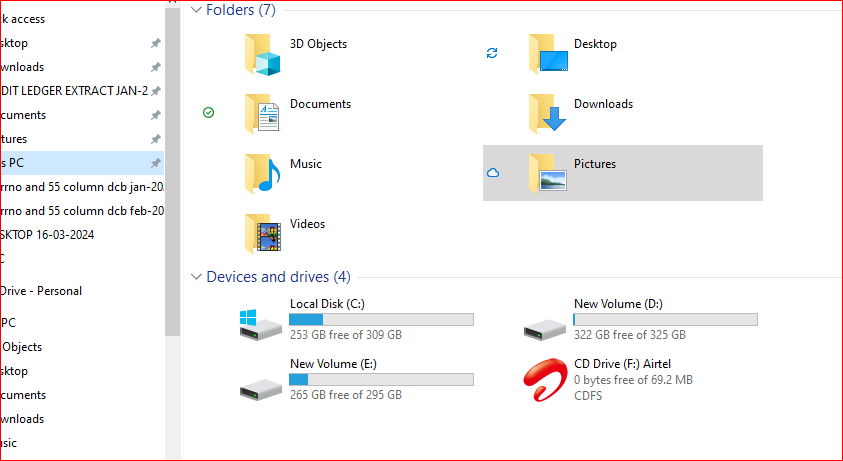Click '253 GB free of 309 GB' text
The width and height of the screenshot is (843, 461).
point(346,335)
